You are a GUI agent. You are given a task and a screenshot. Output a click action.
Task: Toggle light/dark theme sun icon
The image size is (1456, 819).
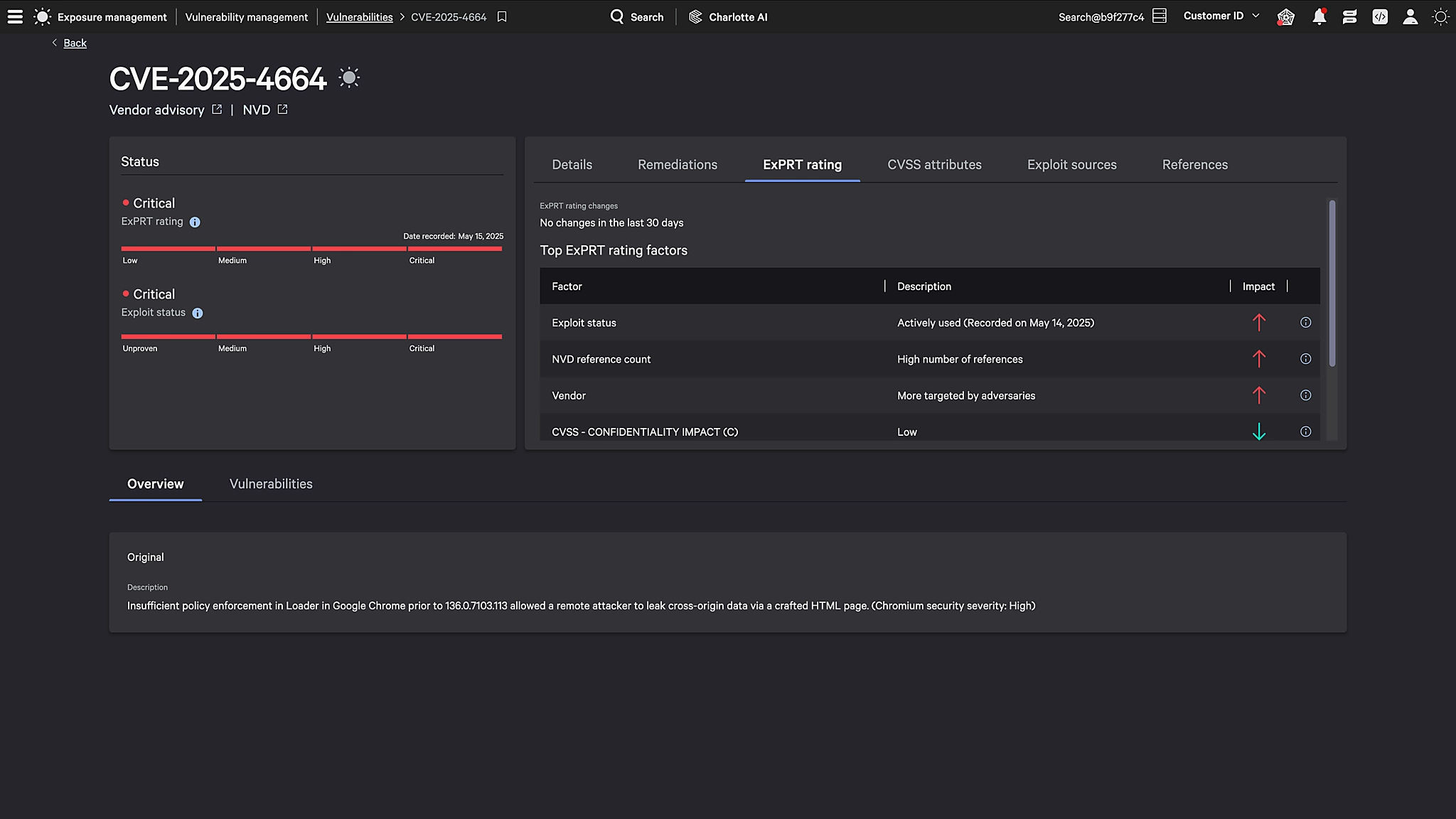coord(1440,16)
